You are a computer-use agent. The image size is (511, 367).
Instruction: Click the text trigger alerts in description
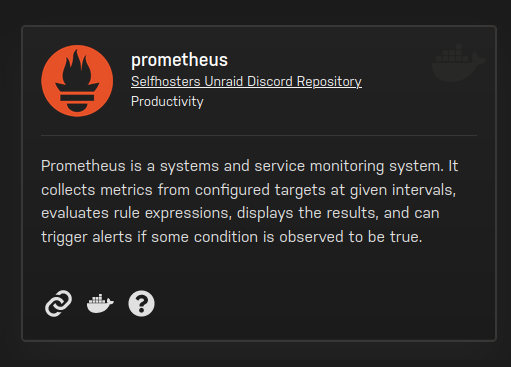pos(87,237)
